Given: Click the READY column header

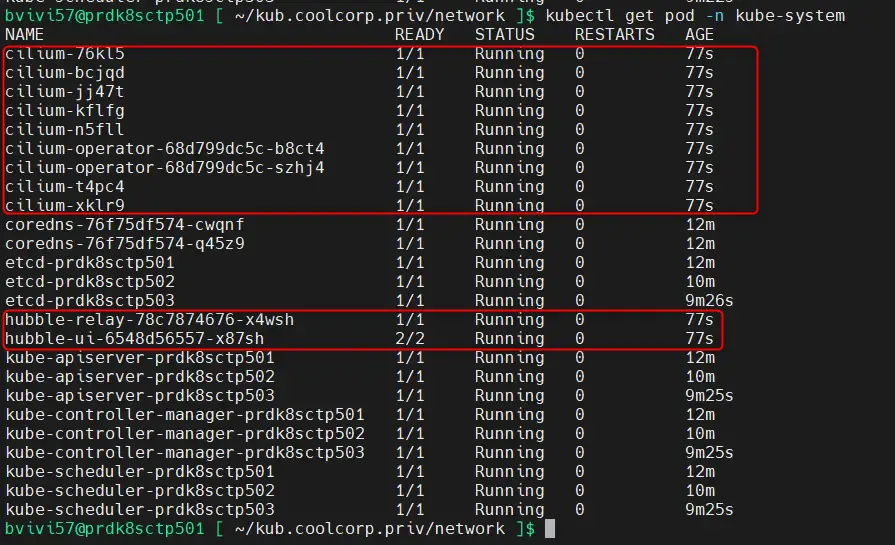Looking at the screenshot, I should (420, 35).
